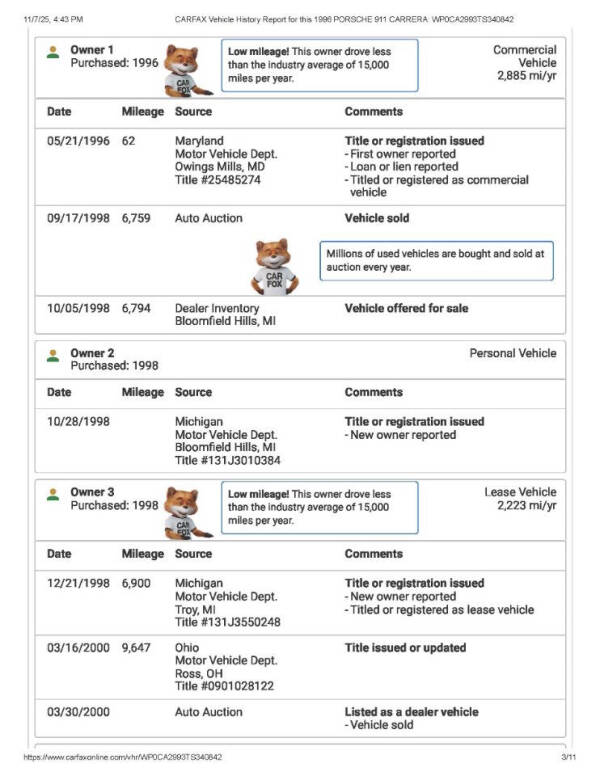Click the 'Millions of used vehicles' auction callout
Image resolution: width=600 pixels, height=776 pixels.
436,260
